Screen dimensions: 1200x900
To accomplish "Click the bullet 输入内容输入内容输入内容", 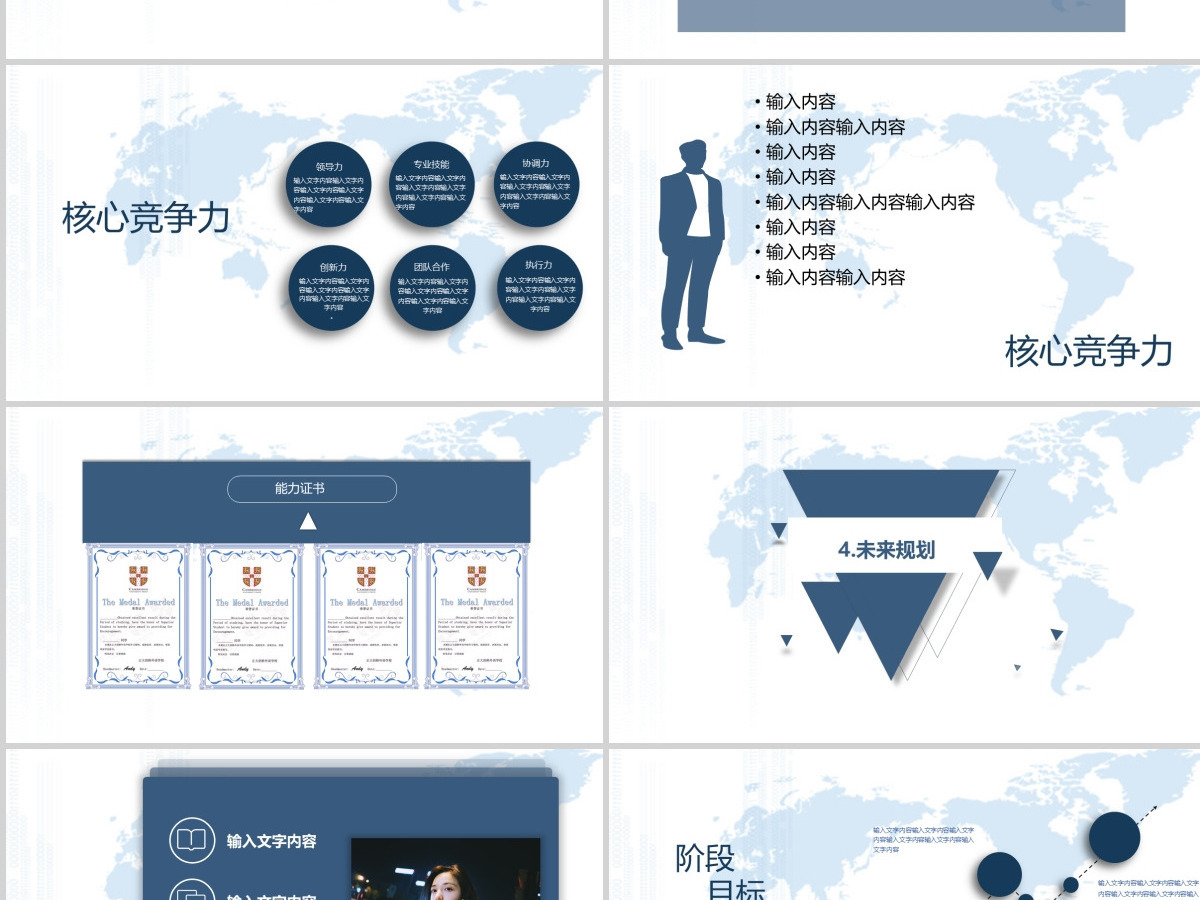I will tap(868, 202).
